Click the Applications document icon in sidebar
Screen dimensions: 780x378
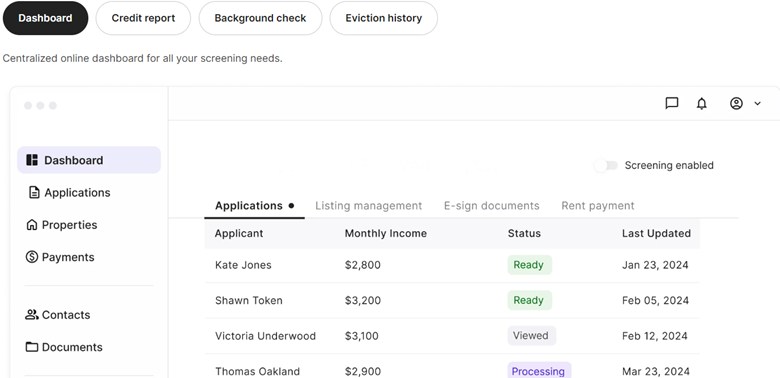[34, 192]
